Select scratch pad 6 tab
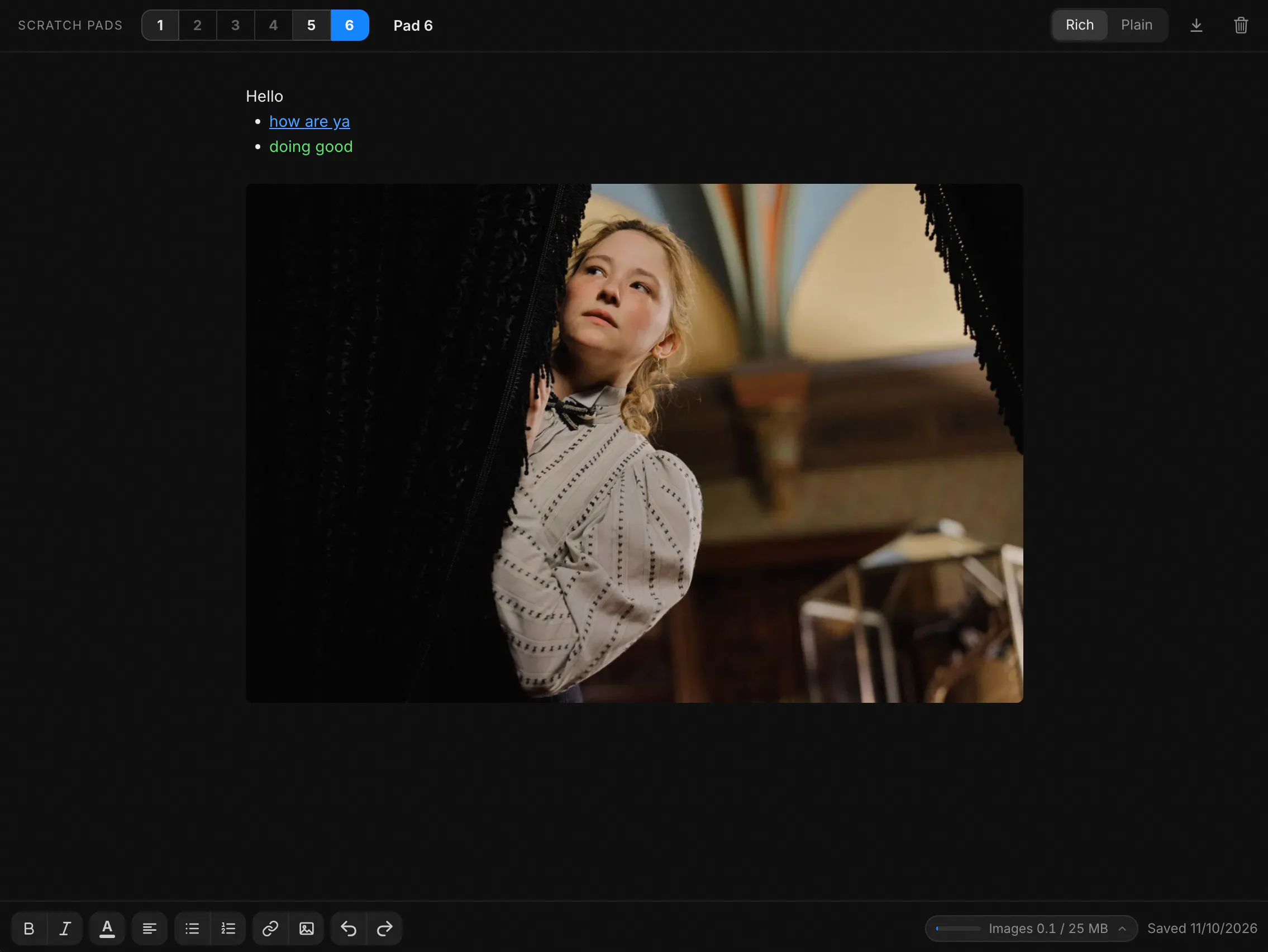The width and height of the screenshot is (1268, 952). pos(350,25)
